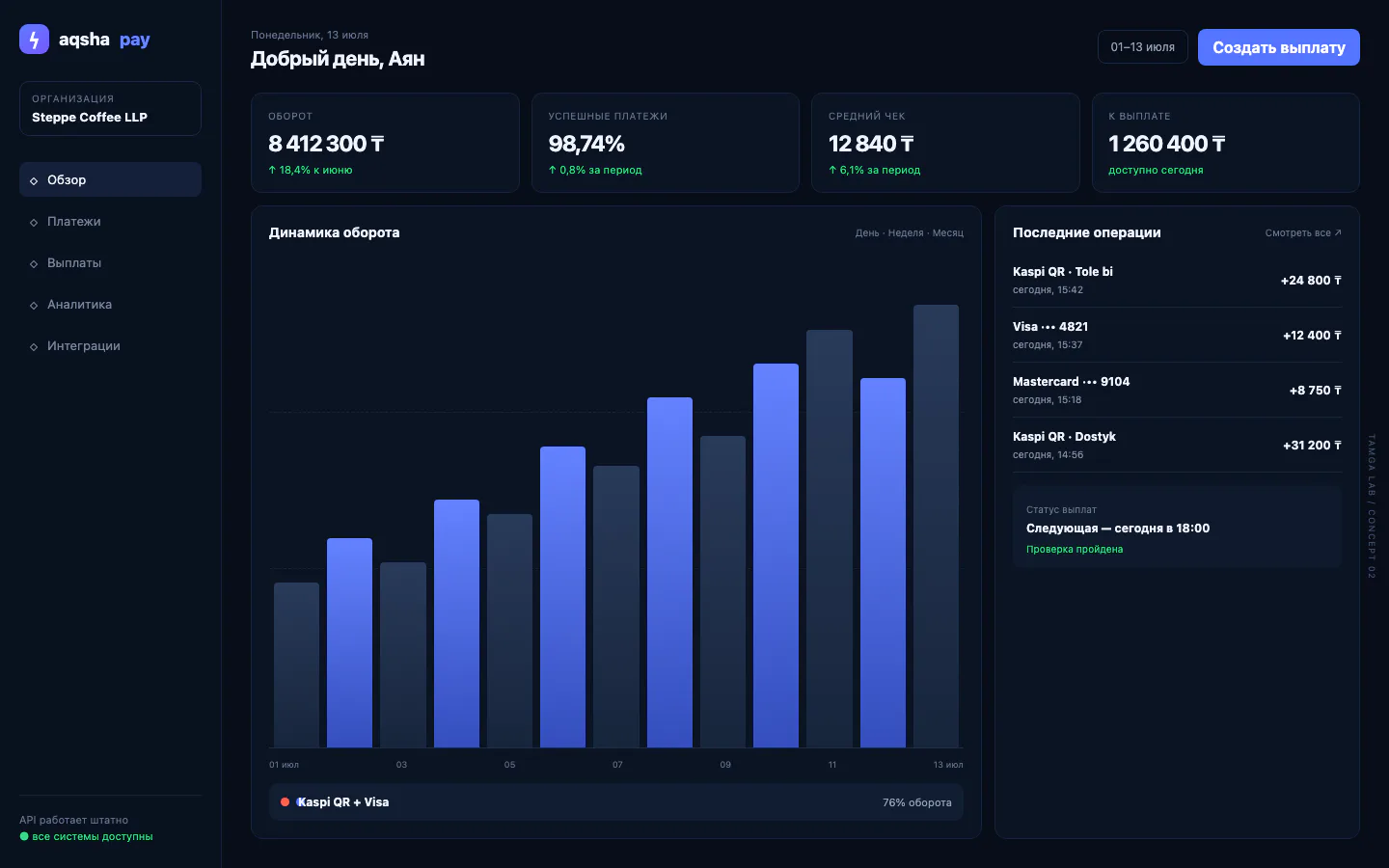1389x868 pixels.
Task: Click the Создать выплату button
Action: point(1279,47)
